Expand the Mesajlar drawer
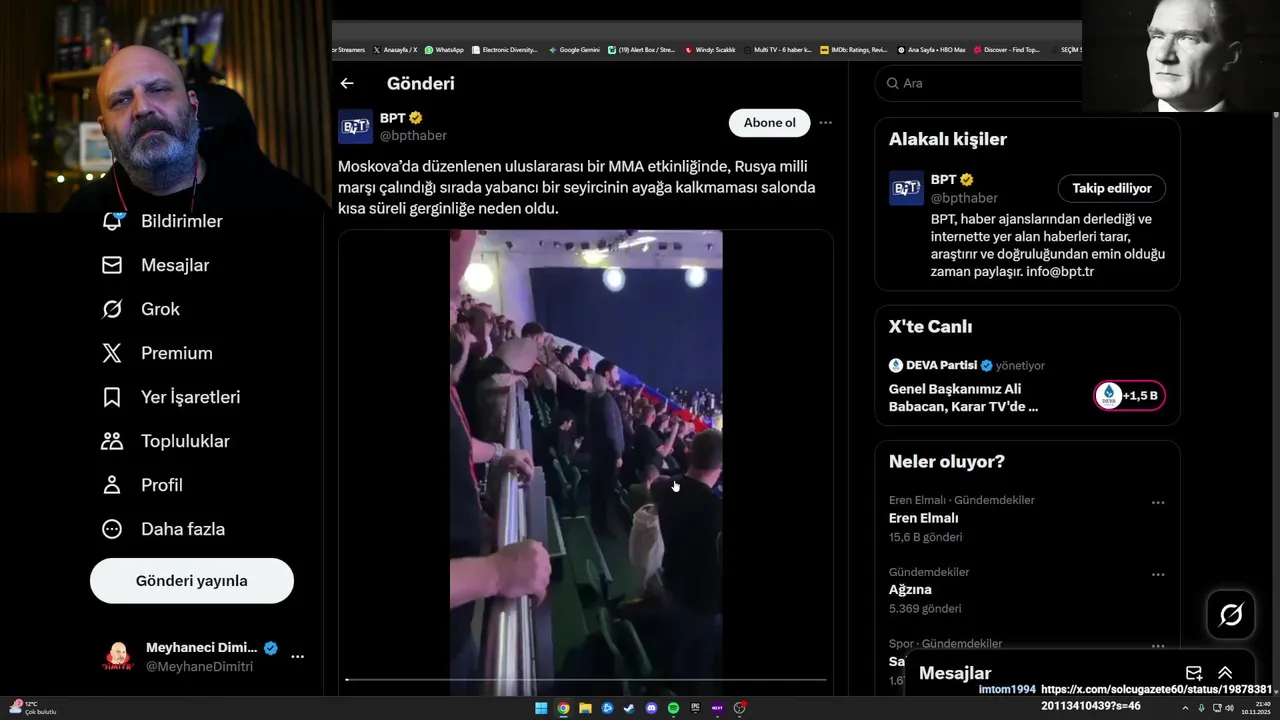The image size is (1280, 720). point(1225,673)
